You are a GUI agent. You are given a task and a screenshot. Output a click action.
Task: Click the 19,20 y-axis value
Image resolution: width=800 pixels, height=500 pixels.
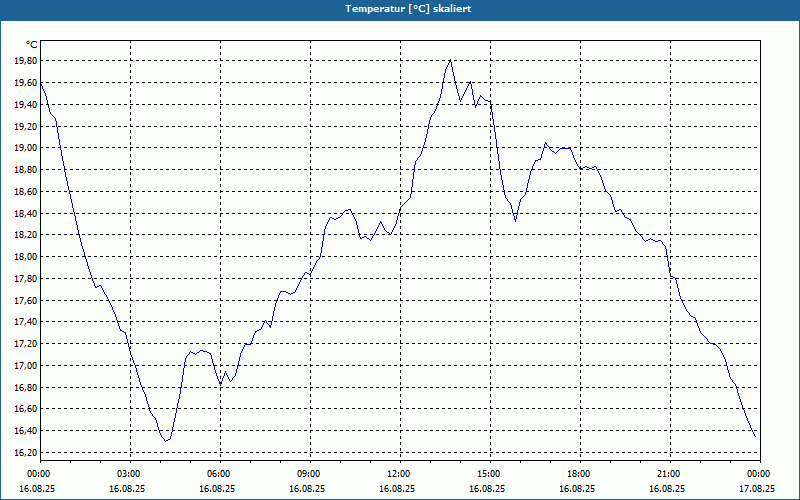[27, 127]
